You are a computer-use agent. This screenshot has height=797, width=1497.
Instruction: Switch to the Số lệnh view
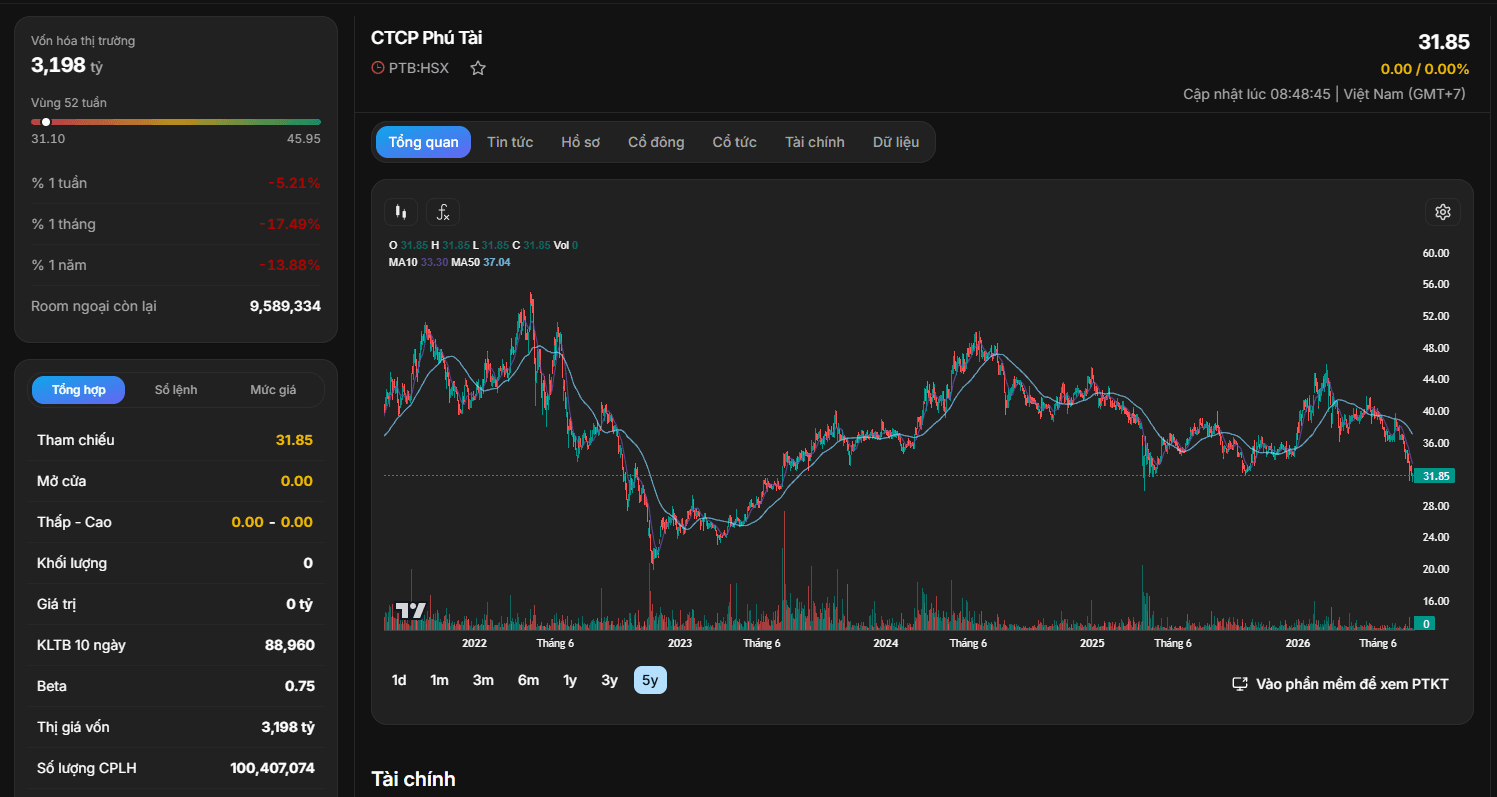click(x=176, y=390)
